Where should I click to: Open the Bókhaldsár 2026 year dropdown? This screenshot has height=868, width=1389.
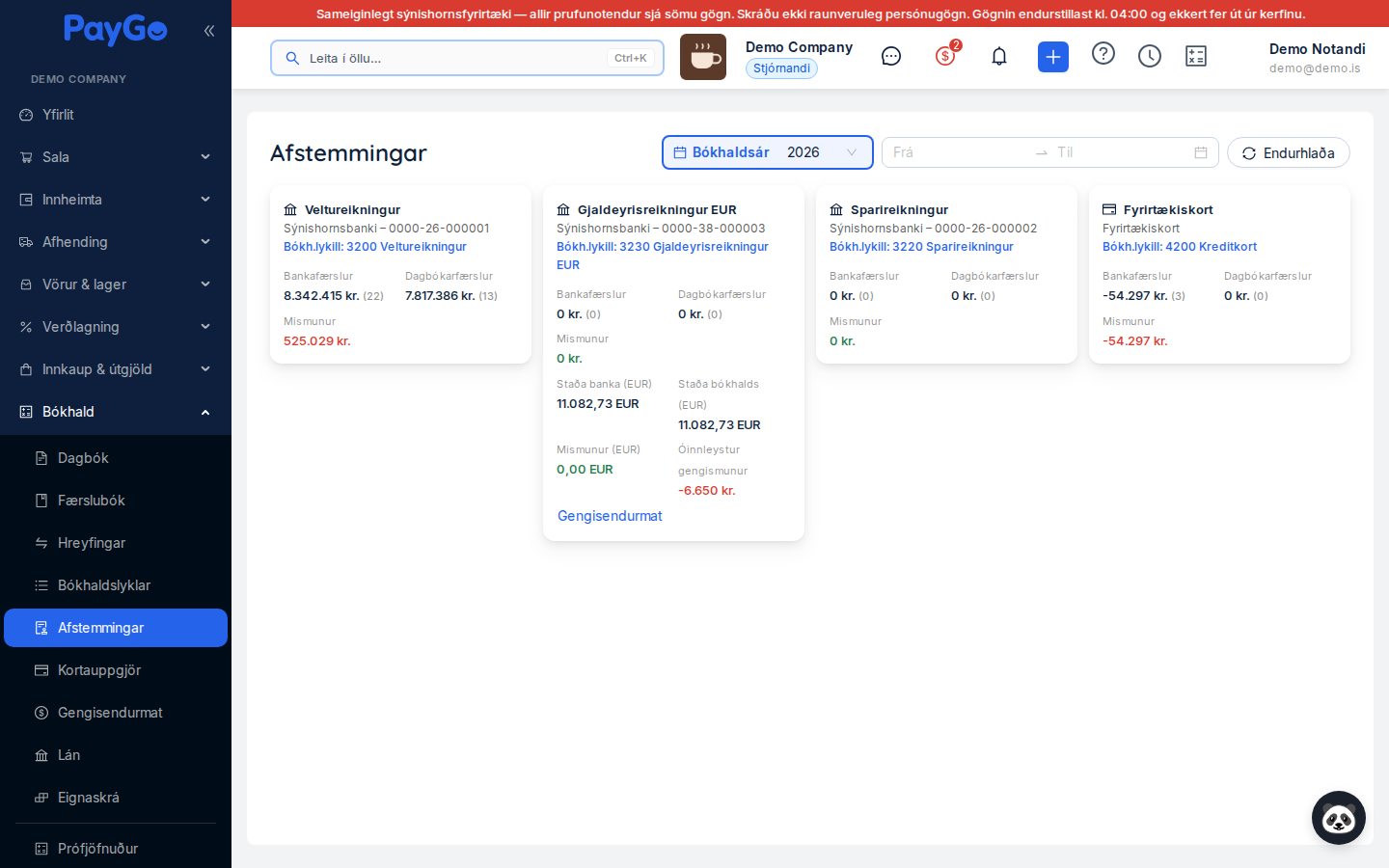(x=768, y=152)
